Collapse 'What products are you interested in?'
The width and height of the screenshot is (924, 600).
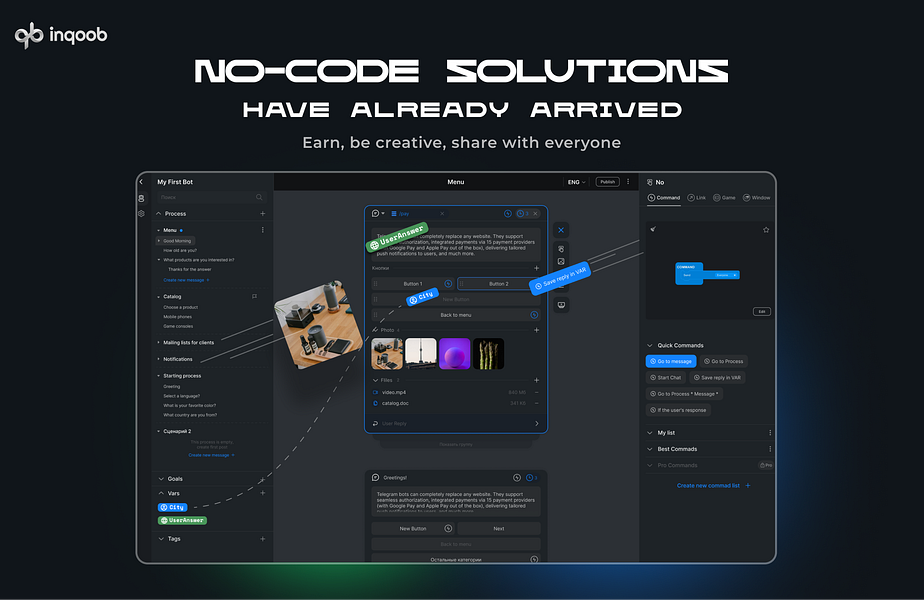pos(159,260)
